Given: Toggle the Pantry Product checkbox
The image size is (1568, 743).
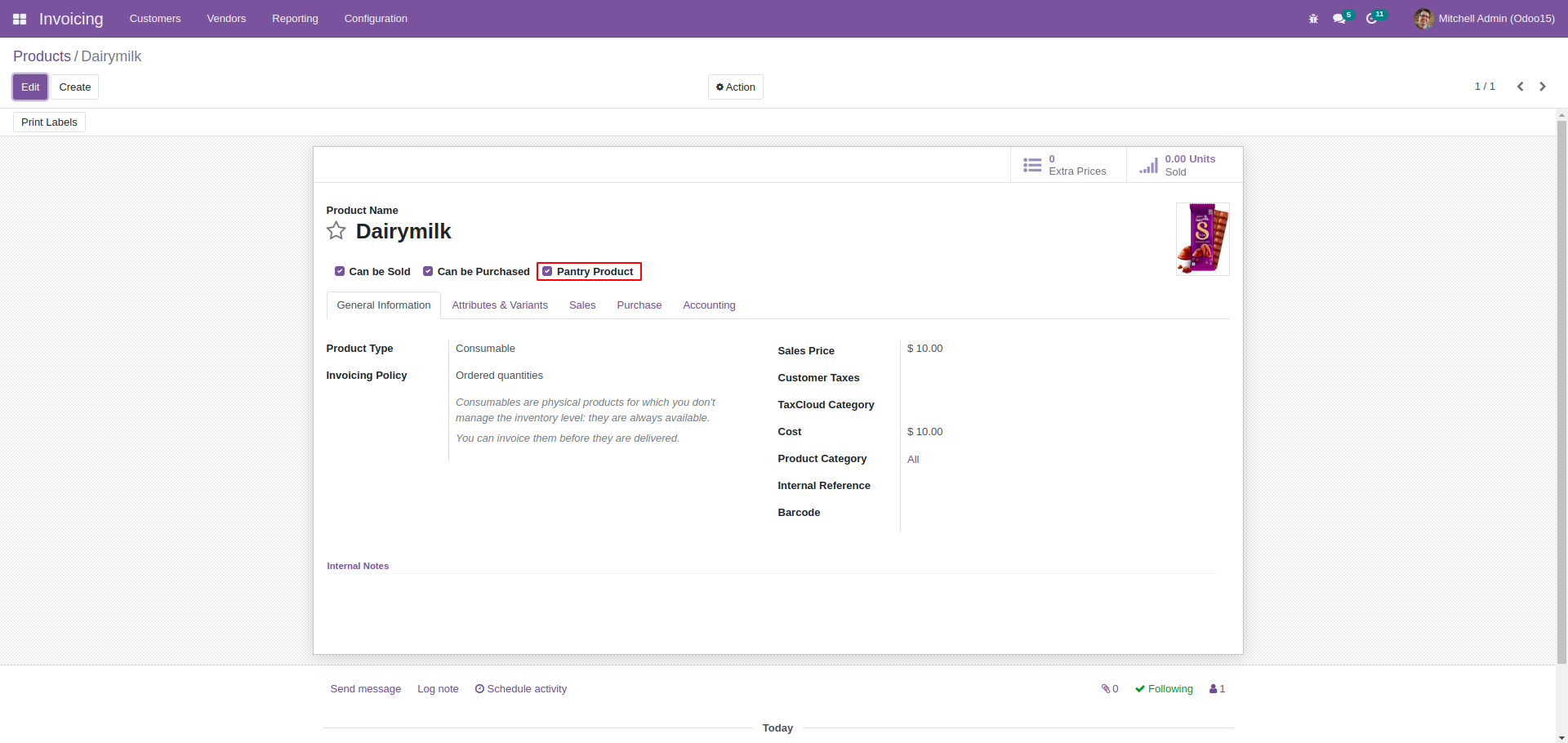Looking at the screenshot, I should [547, 271].
